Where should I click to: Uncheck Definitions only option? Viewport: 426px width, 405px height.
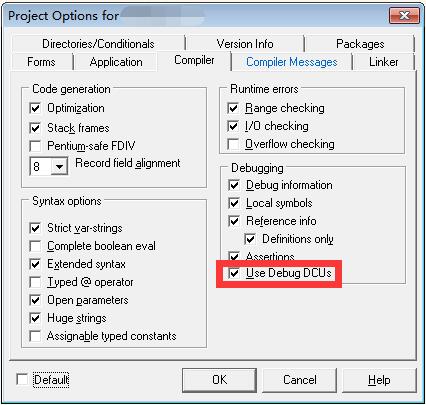pyautogui.click(x=250, y=239)
